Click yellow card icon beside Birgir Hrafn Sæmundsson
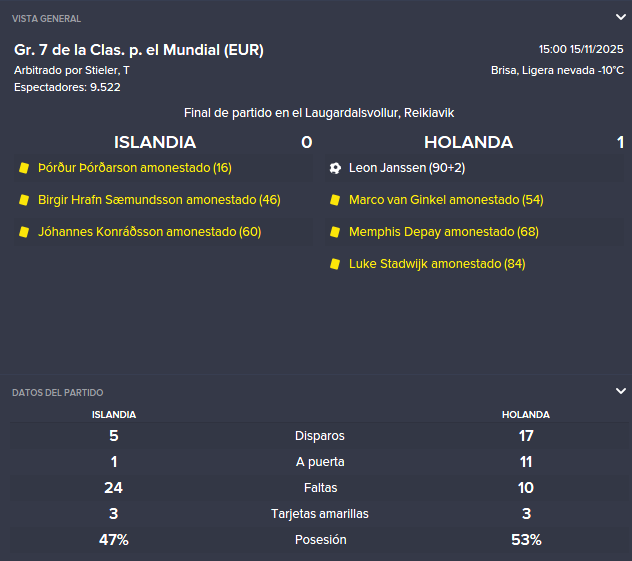This screenshot has width=632, height=561. [24, 200]
